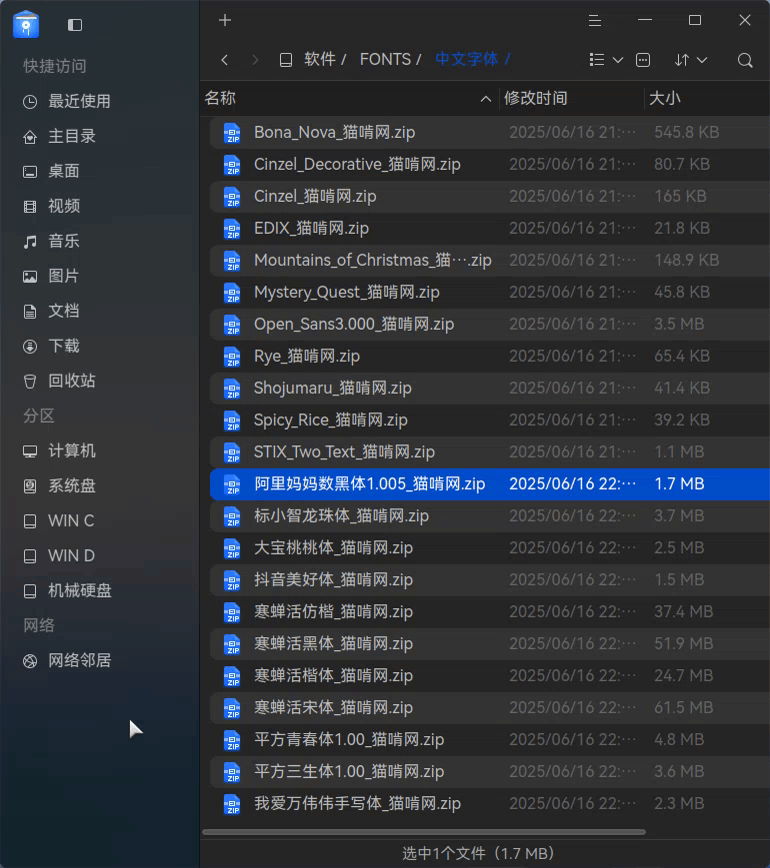Go back to previous folder
The height and width of the screenshot is (868, 770).
pyautogui.click(x=225, y=60)
